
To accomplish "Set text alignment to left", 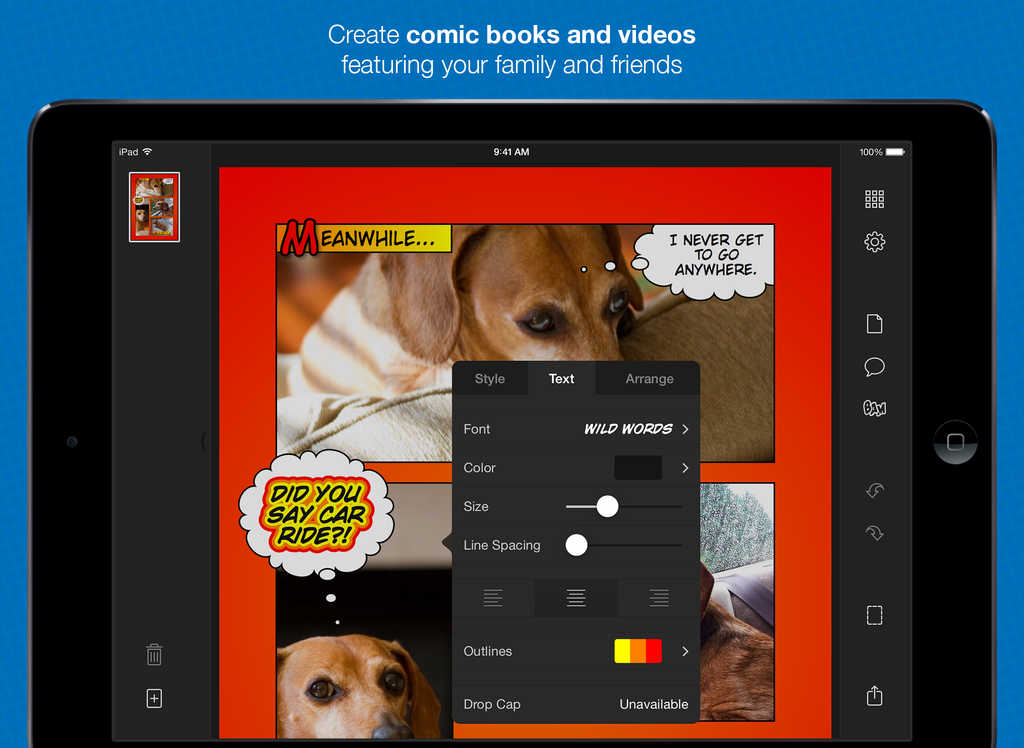I will click(493, 598).
